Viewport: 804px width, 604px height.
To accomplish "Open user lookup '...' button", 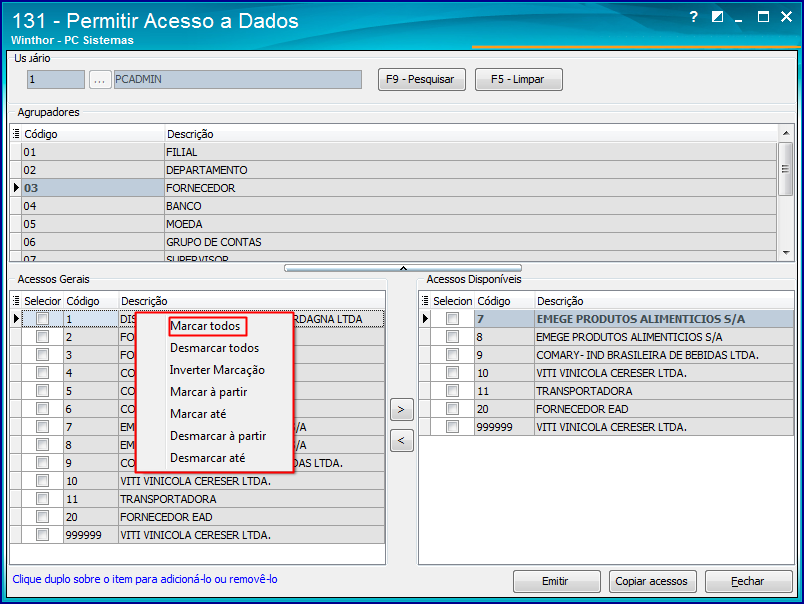I will [x=100, y=79].
